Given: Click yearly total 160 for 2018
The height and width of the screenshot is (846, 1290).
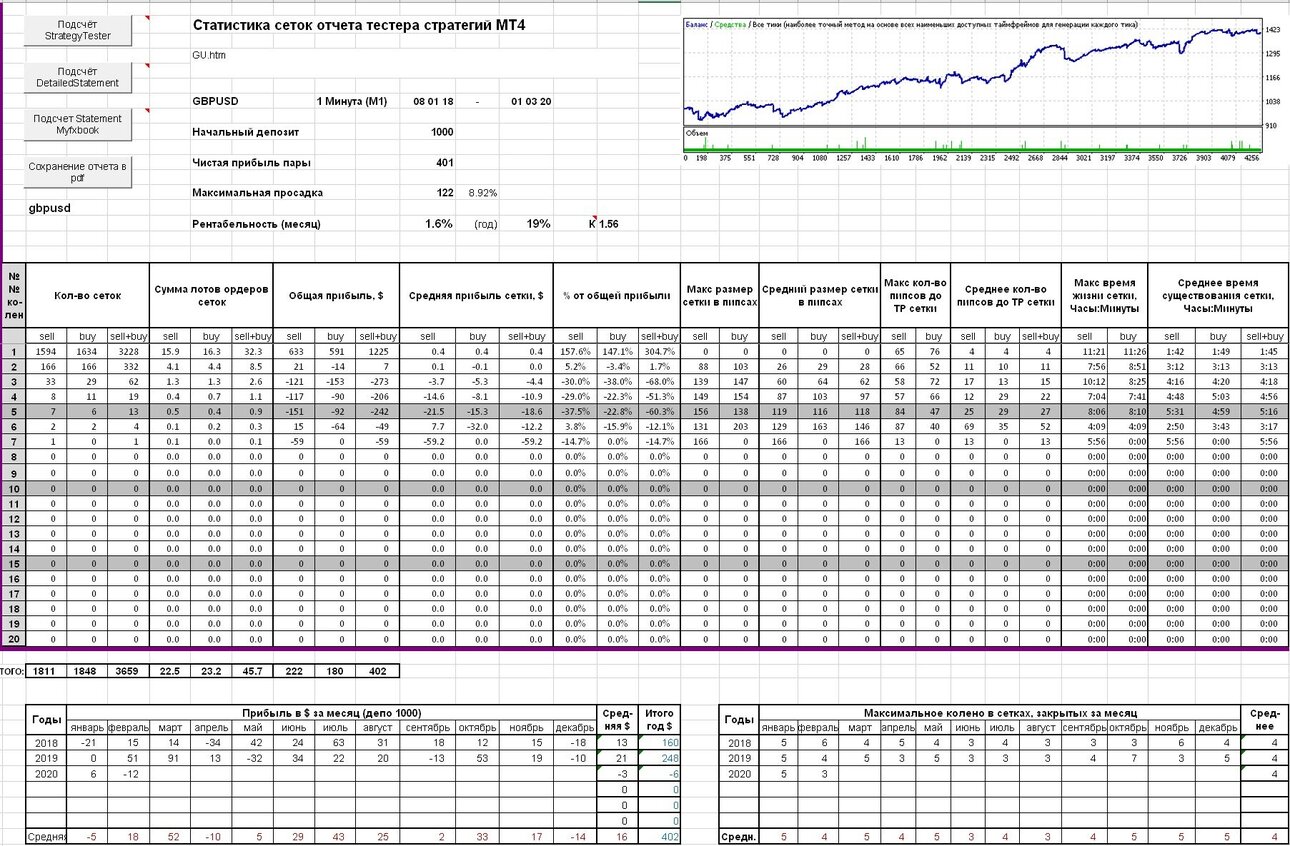Looking at the screenshot, I should (x=660, y=743).
